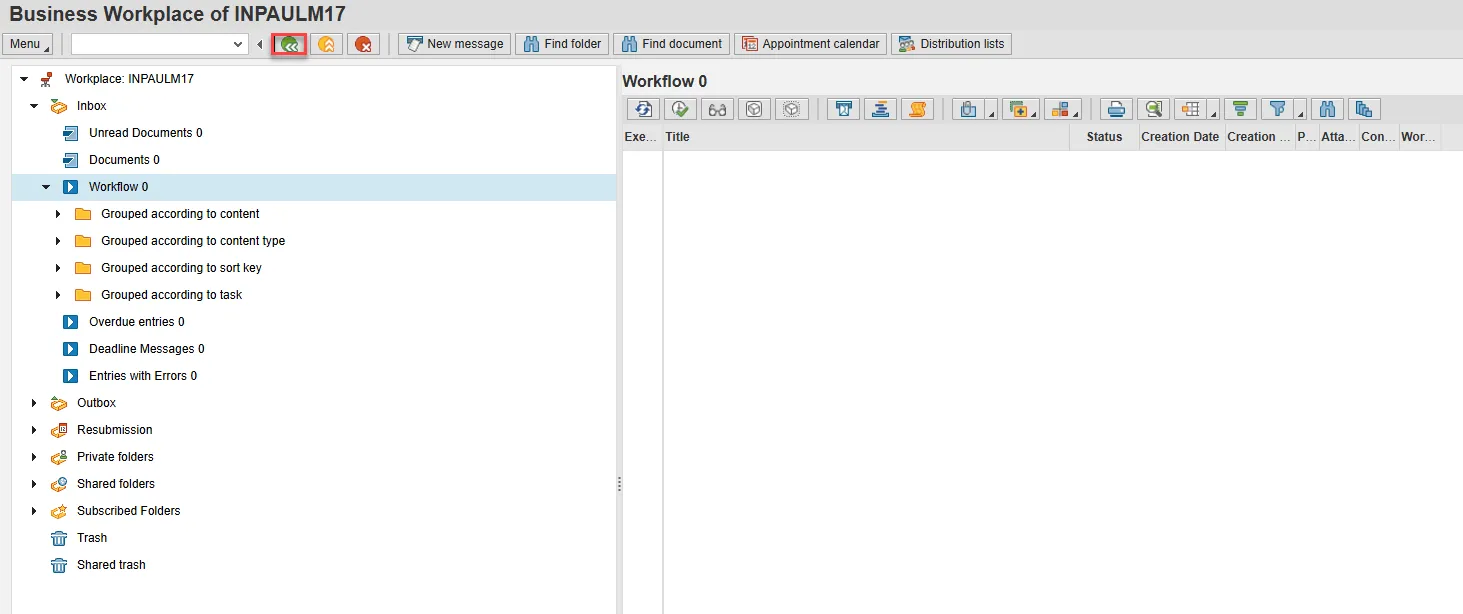Open the filter icon's dropdown arrow
This screenshot has width=1463, height=614.
[x=1301, y=114]
